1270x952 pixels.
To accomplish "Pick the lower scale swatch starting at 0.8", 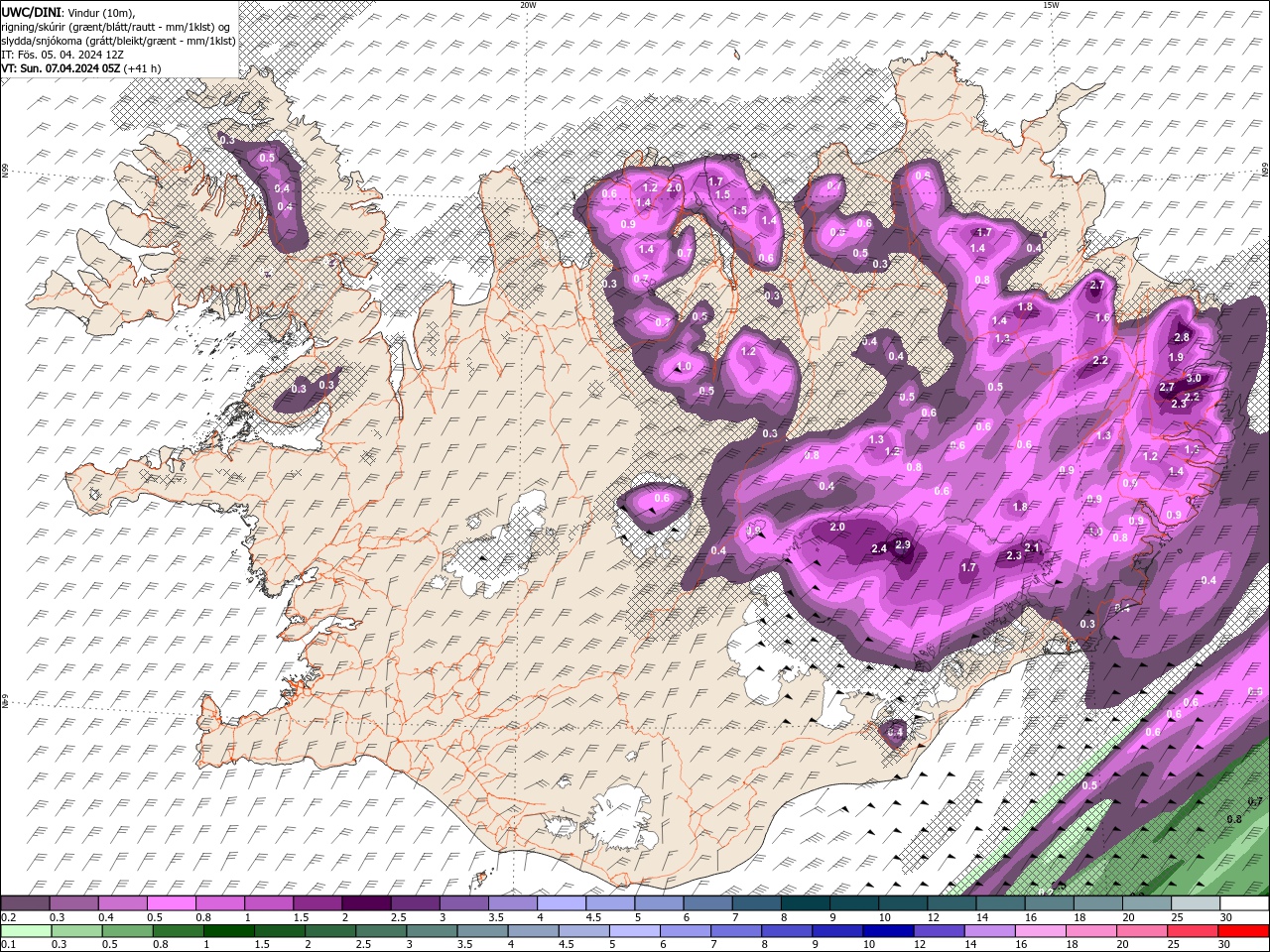I will (178, 931).
